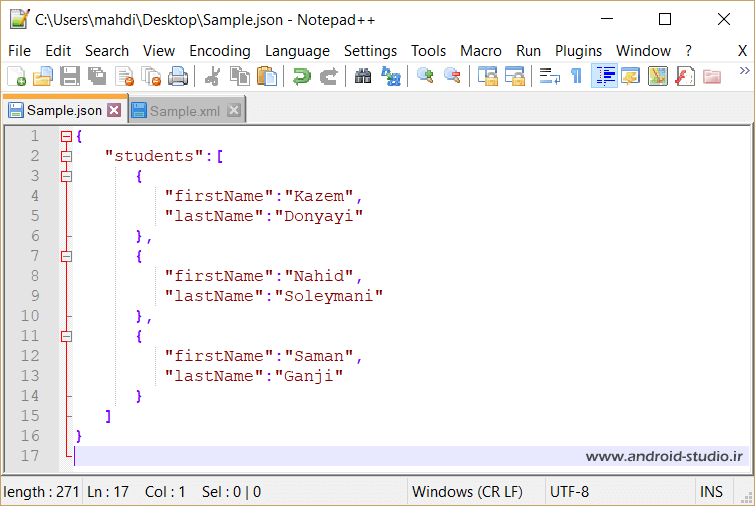Click Windows (CR LF) in status bar

pyautogui.click(x=467, y=492)
